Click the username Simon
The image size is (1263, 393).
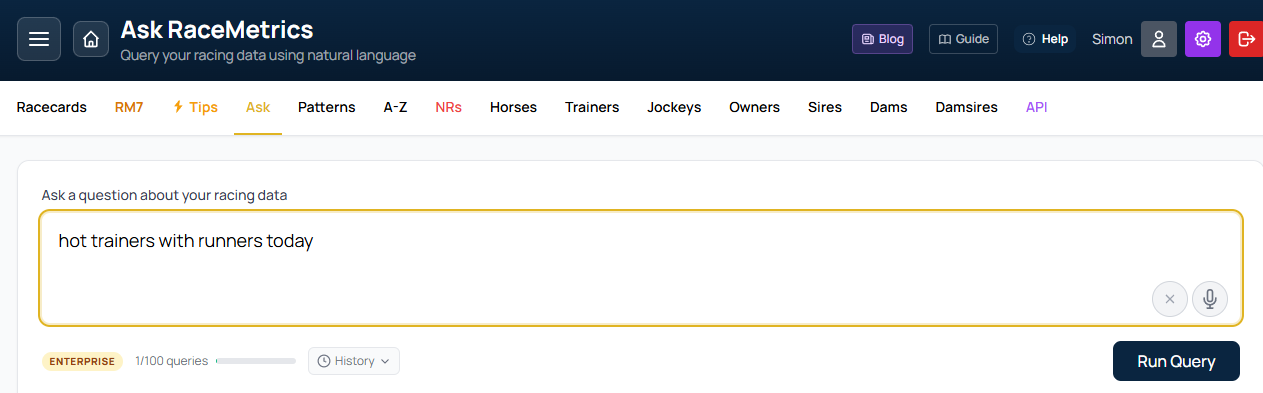click(1112, 39)
